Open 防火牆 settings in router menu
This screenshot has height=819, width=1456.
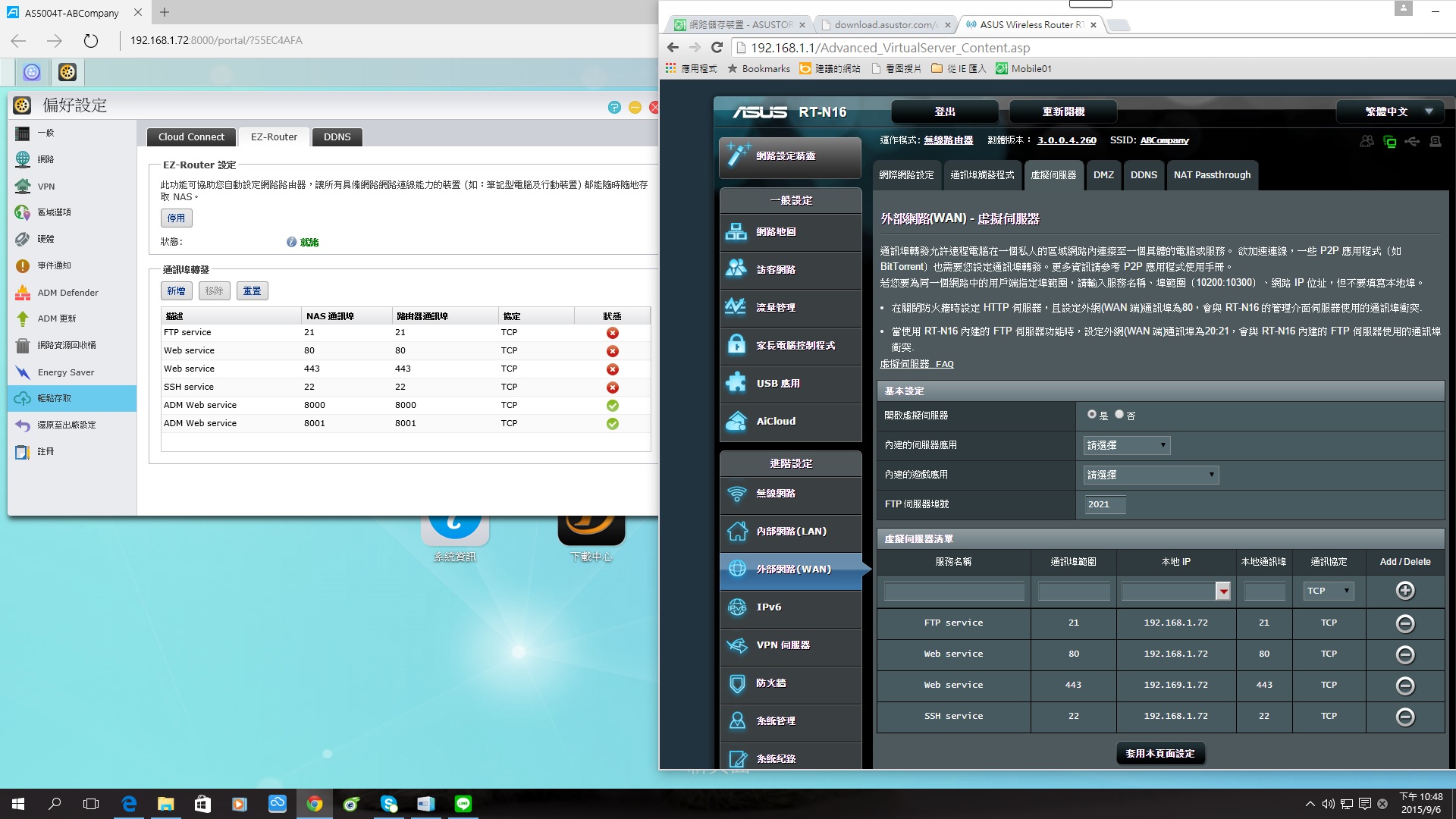(790, 683)
